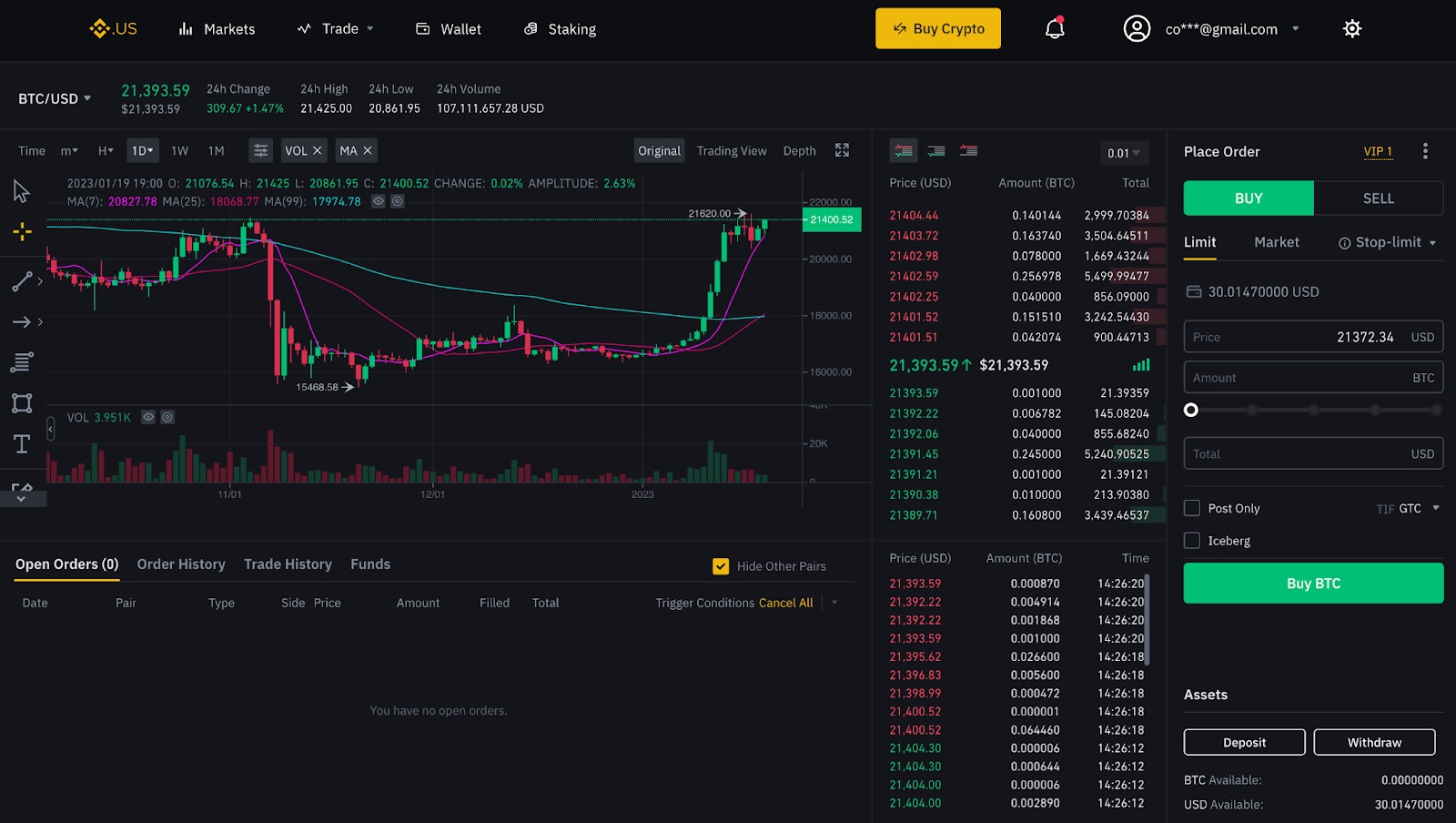Click the Amount BTC input field
The image size is (1456, 823).
pos(1312,378)
